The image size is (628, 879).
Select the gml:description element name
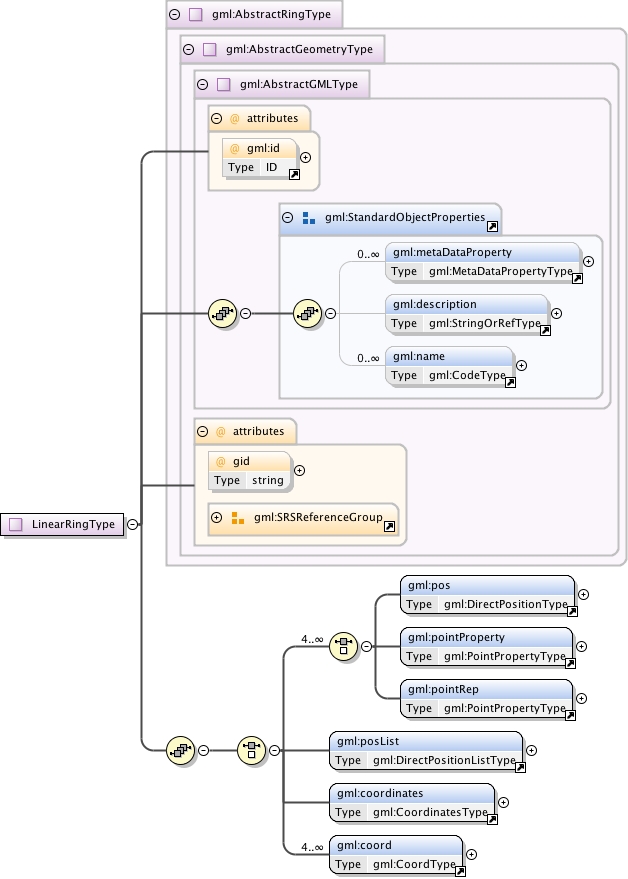[435, 304]
